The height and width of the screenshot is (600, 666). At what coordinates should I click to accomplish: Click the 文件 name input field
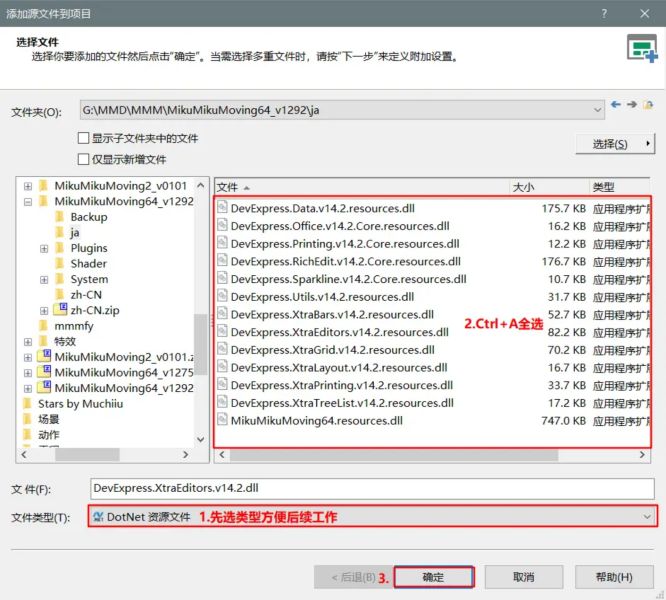point(370,489)
